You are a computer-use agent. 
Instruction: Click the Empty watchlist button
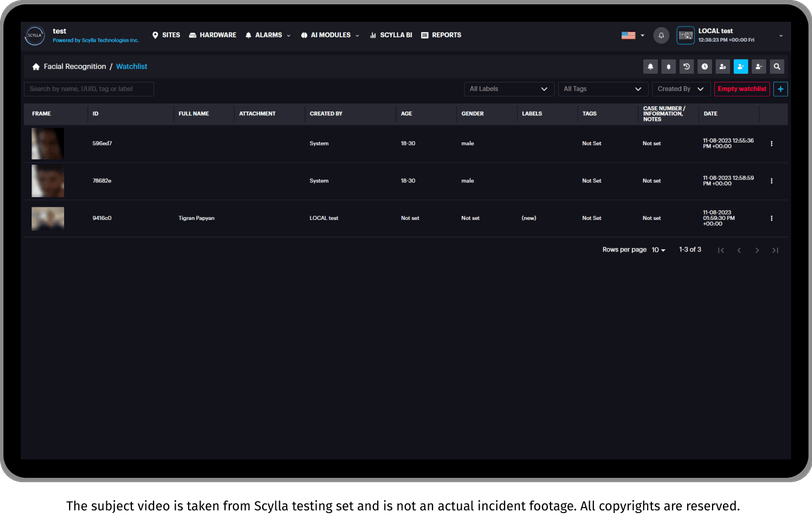pos(742,89)
